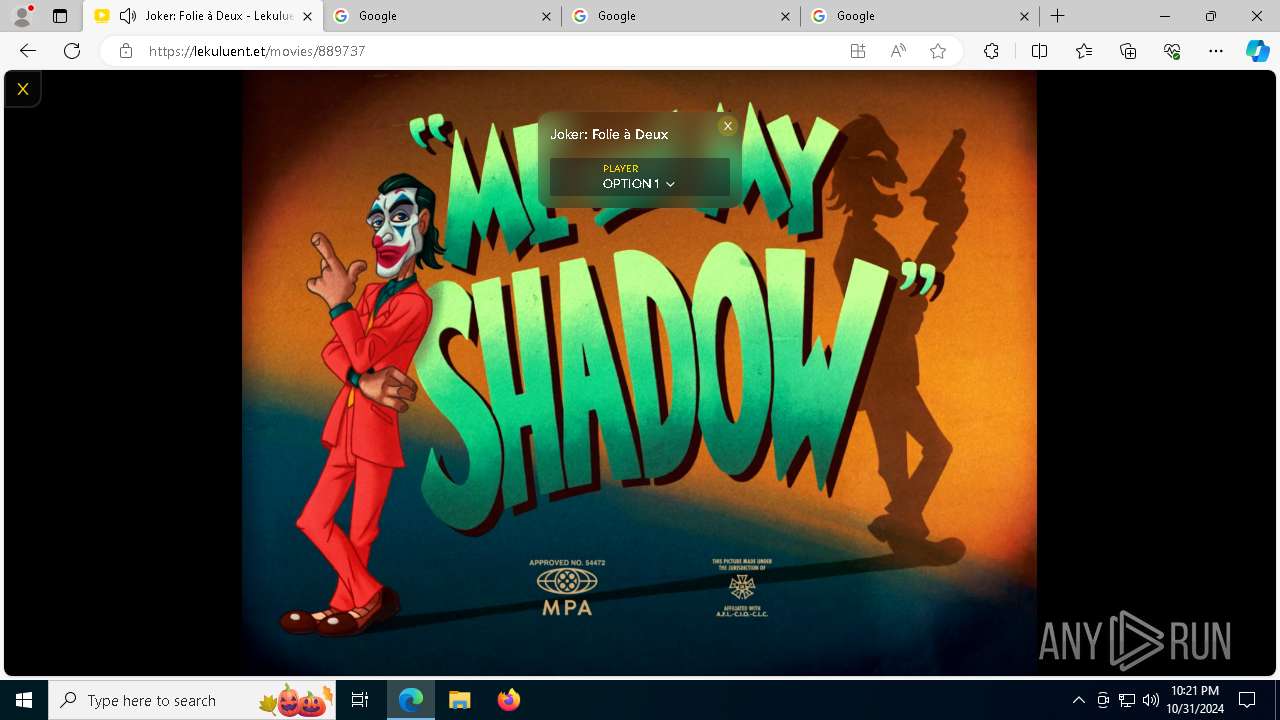Toggle split screen view
The height and width of the screenshot is (720, 1280).
click(1039, 51)
